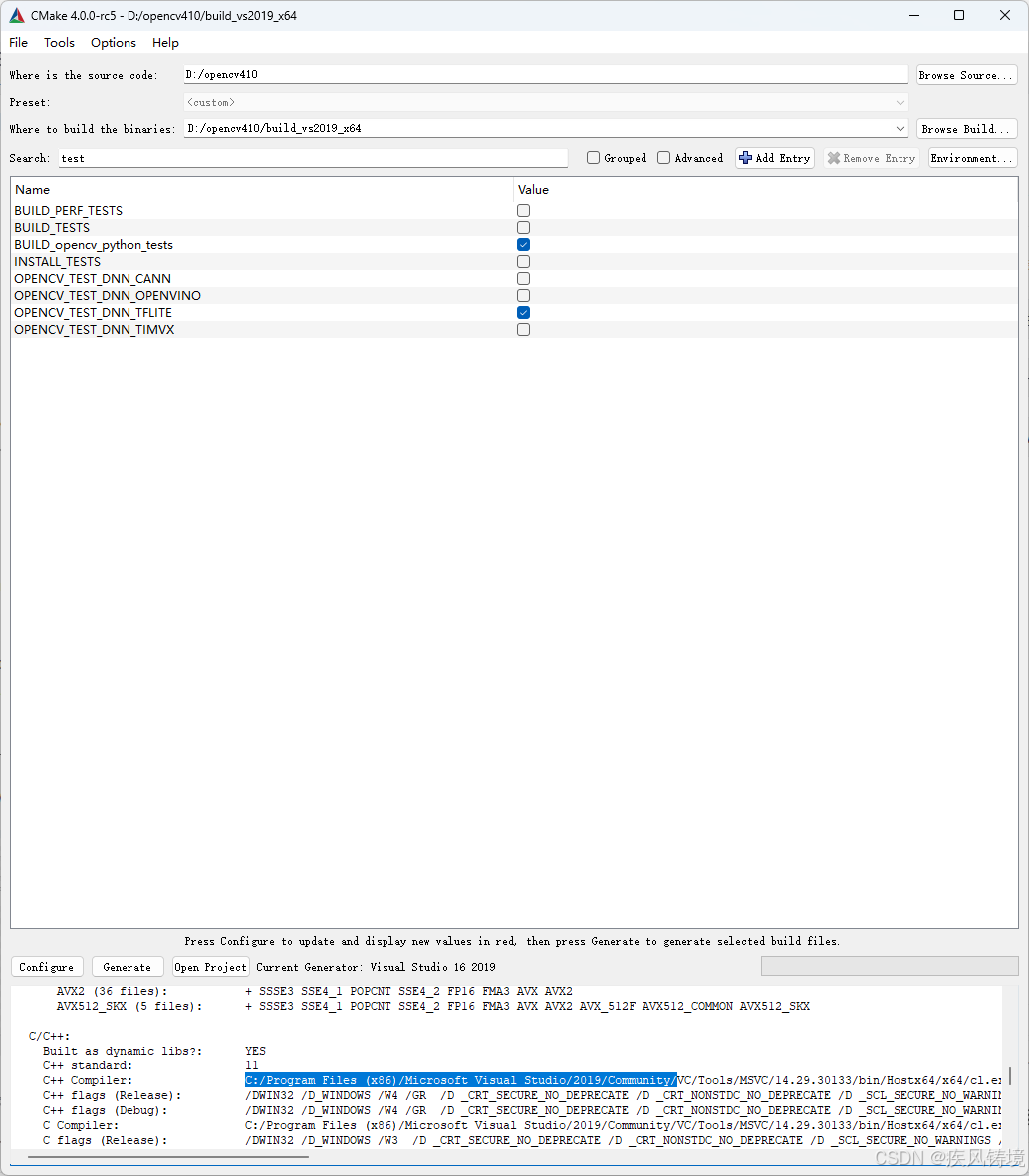The height and width of the screenshot is (1176, 1029).
Task: Toggle the Advanced checkbox
Action: [x=663, y=158]
